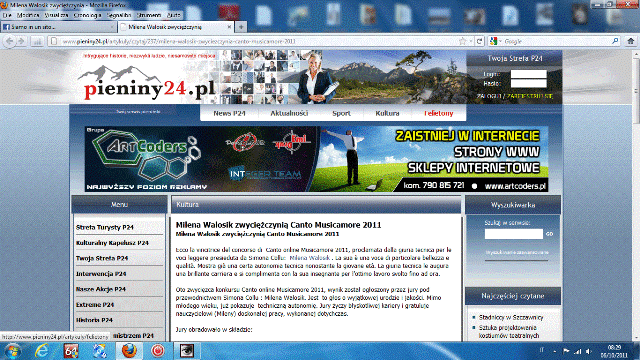
Task: Open the Felietony navigation tab
Action: point(438,113)
